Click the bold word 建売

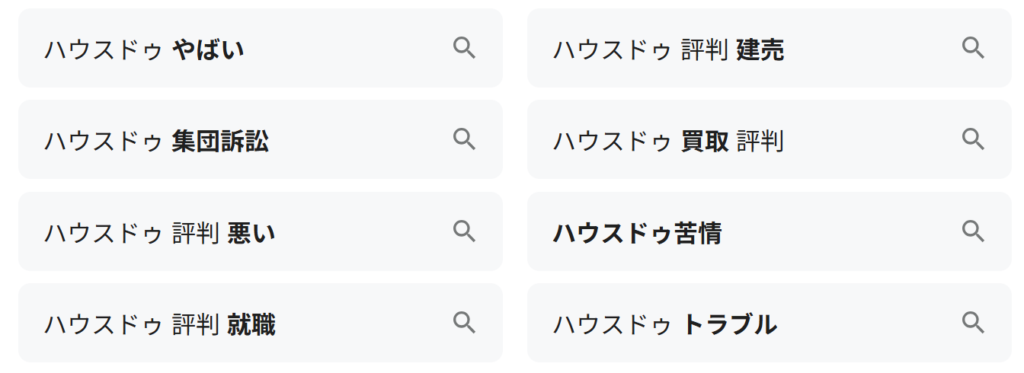[760, 50]
